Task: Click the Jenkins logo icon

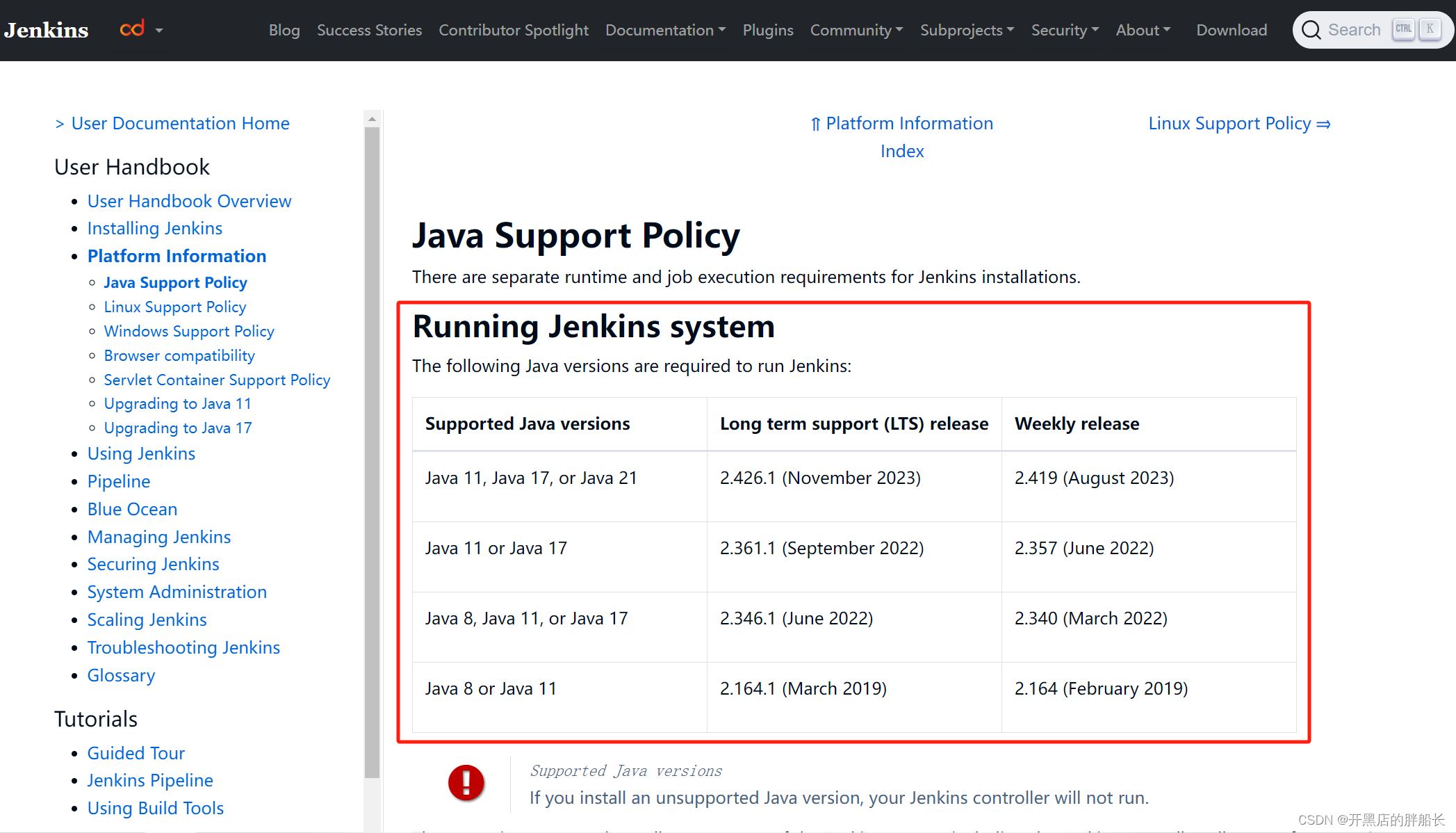Action: (48, 30)
